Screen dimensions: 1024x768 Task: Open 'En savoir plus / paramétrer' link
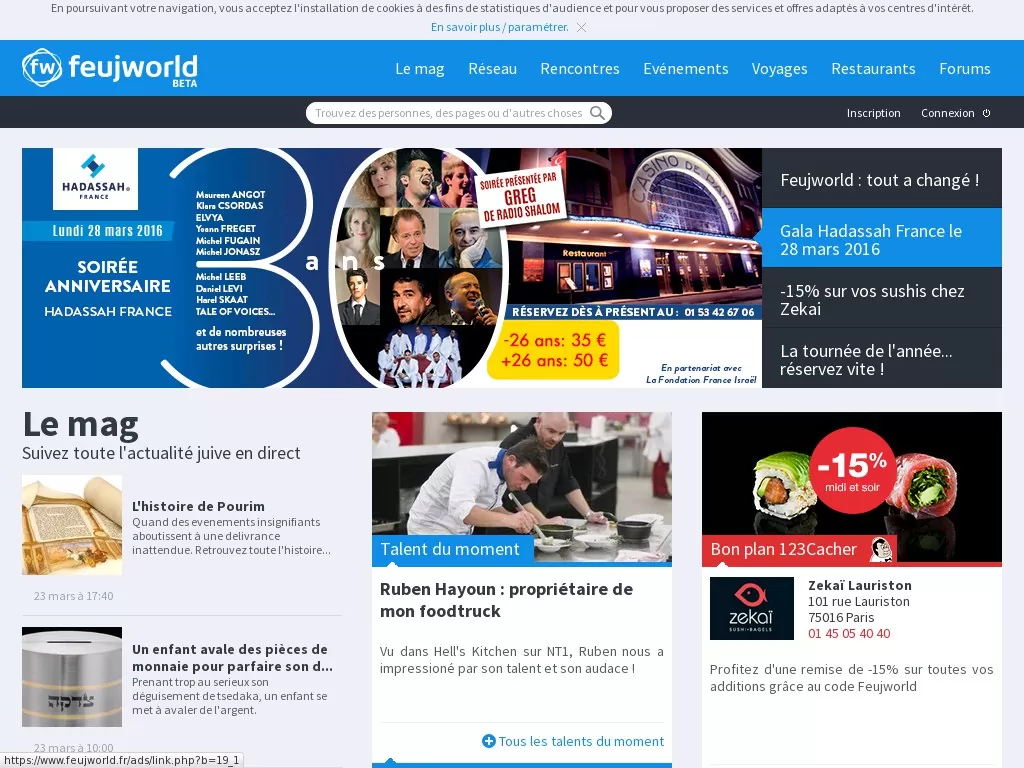point(499,27)
